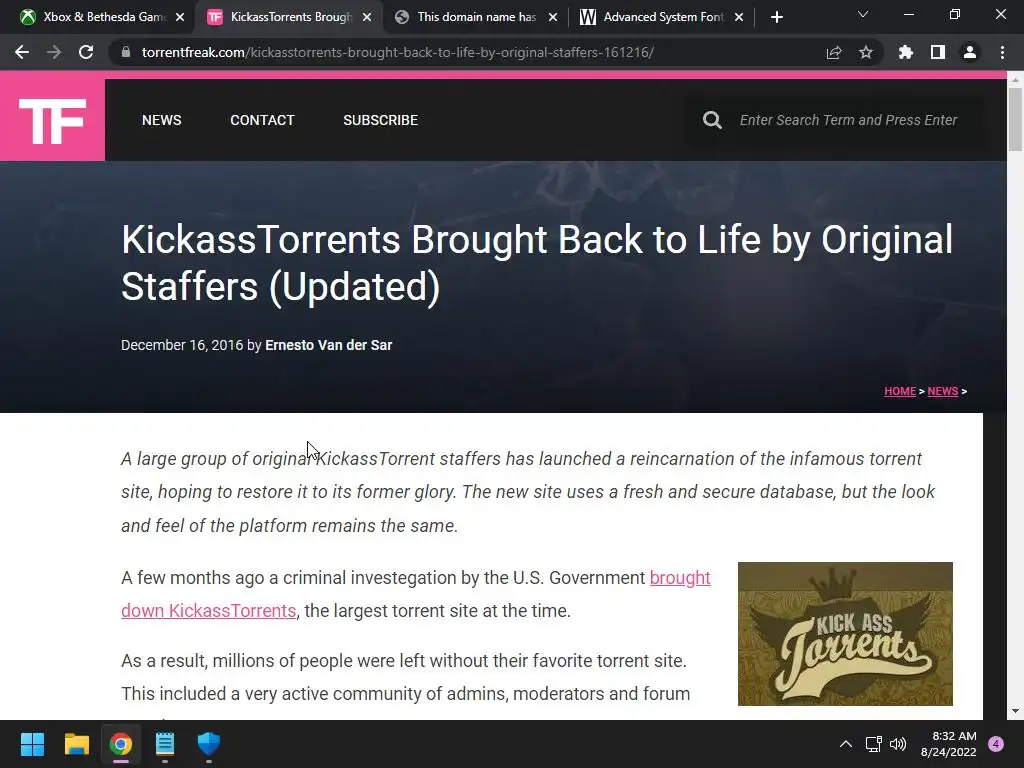Click the author name Ernesto Van der Sar
The image size is (1024, 768).
[328, 345]
